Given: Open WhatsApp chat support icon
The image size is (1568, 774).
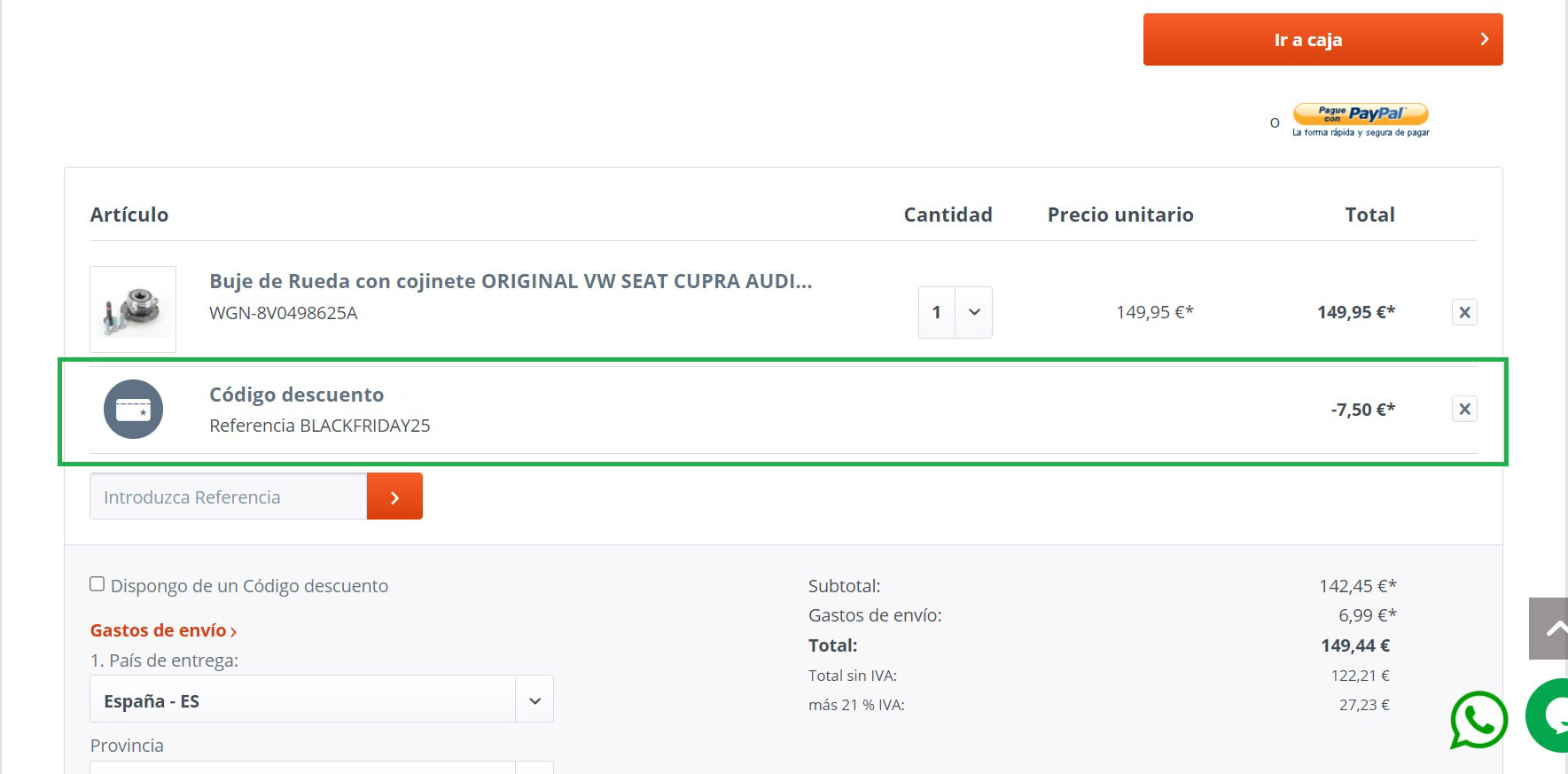Looking at the screenshot, I should pyautogui.click(x=1478, y=719).
